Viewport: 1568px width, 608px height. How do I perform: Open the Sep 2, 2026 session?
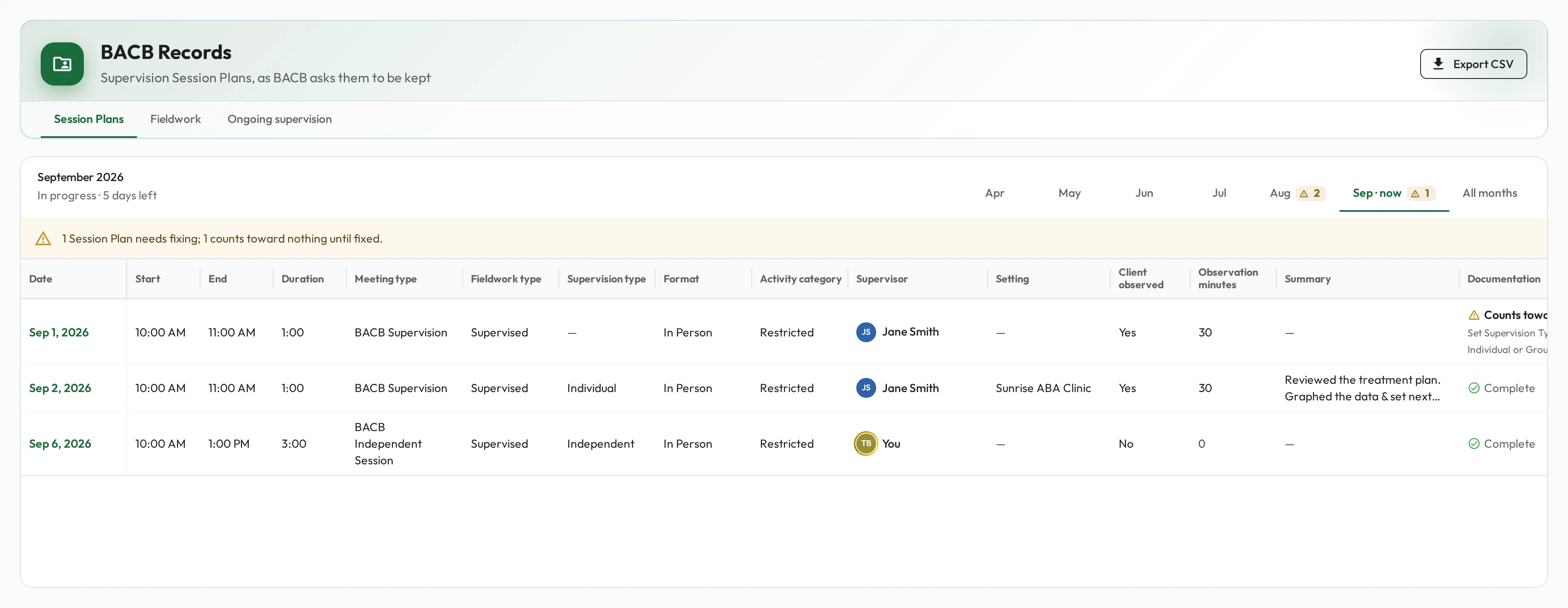60,388
